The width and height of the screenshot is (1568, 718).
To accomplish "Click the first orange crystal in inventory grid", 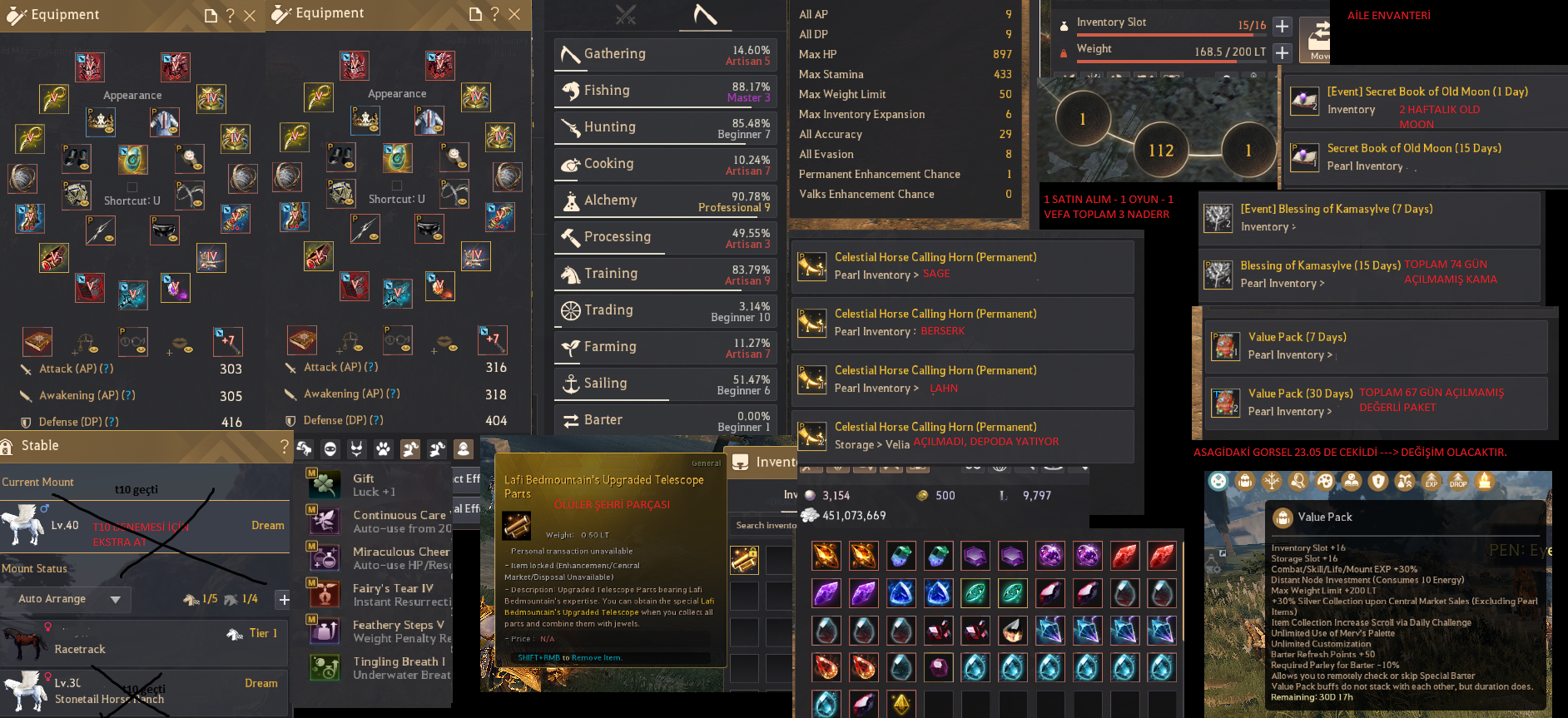I will (x=826, y=555).
